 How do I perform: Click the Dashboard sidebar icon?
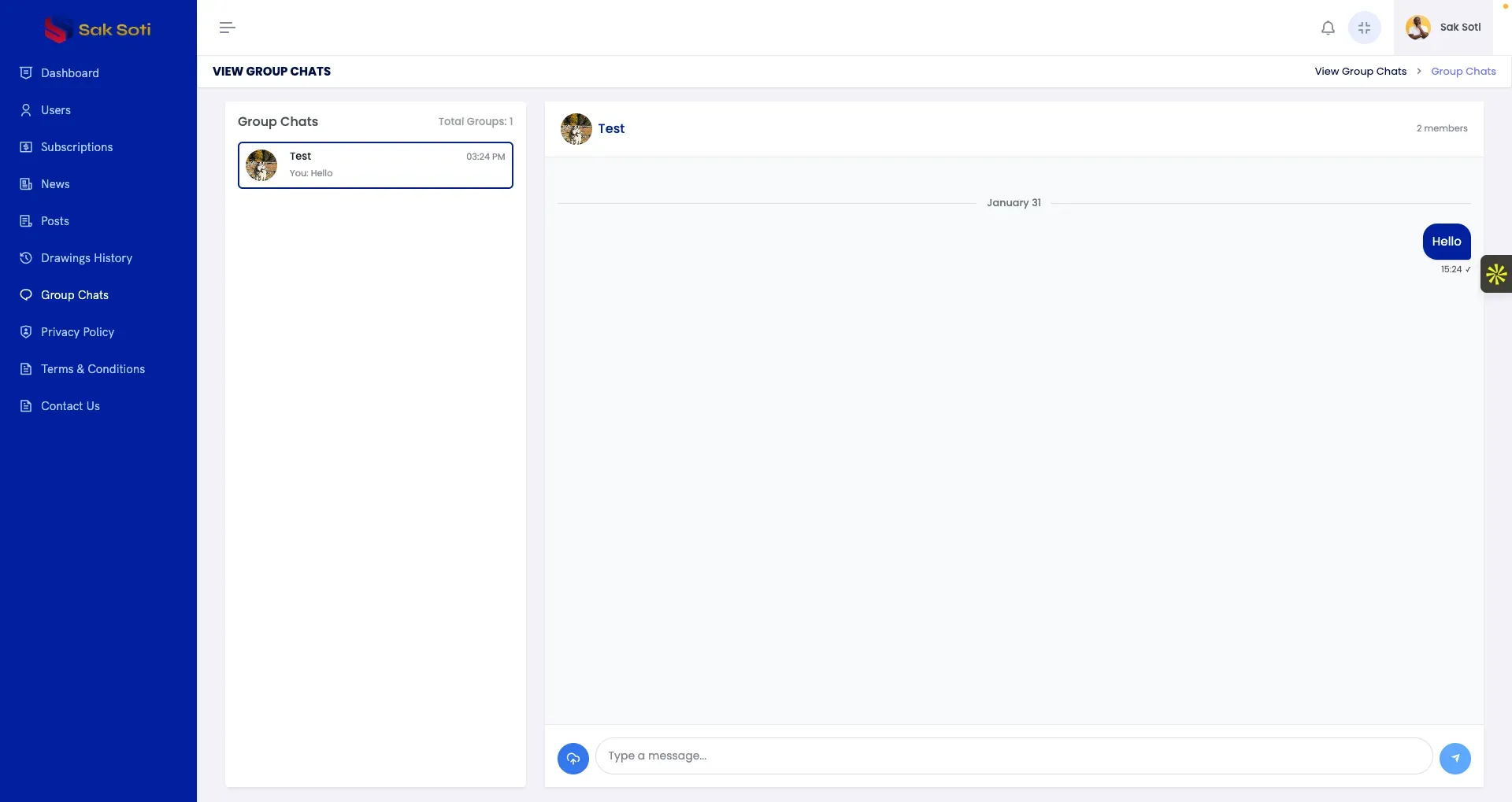(26, 72)
